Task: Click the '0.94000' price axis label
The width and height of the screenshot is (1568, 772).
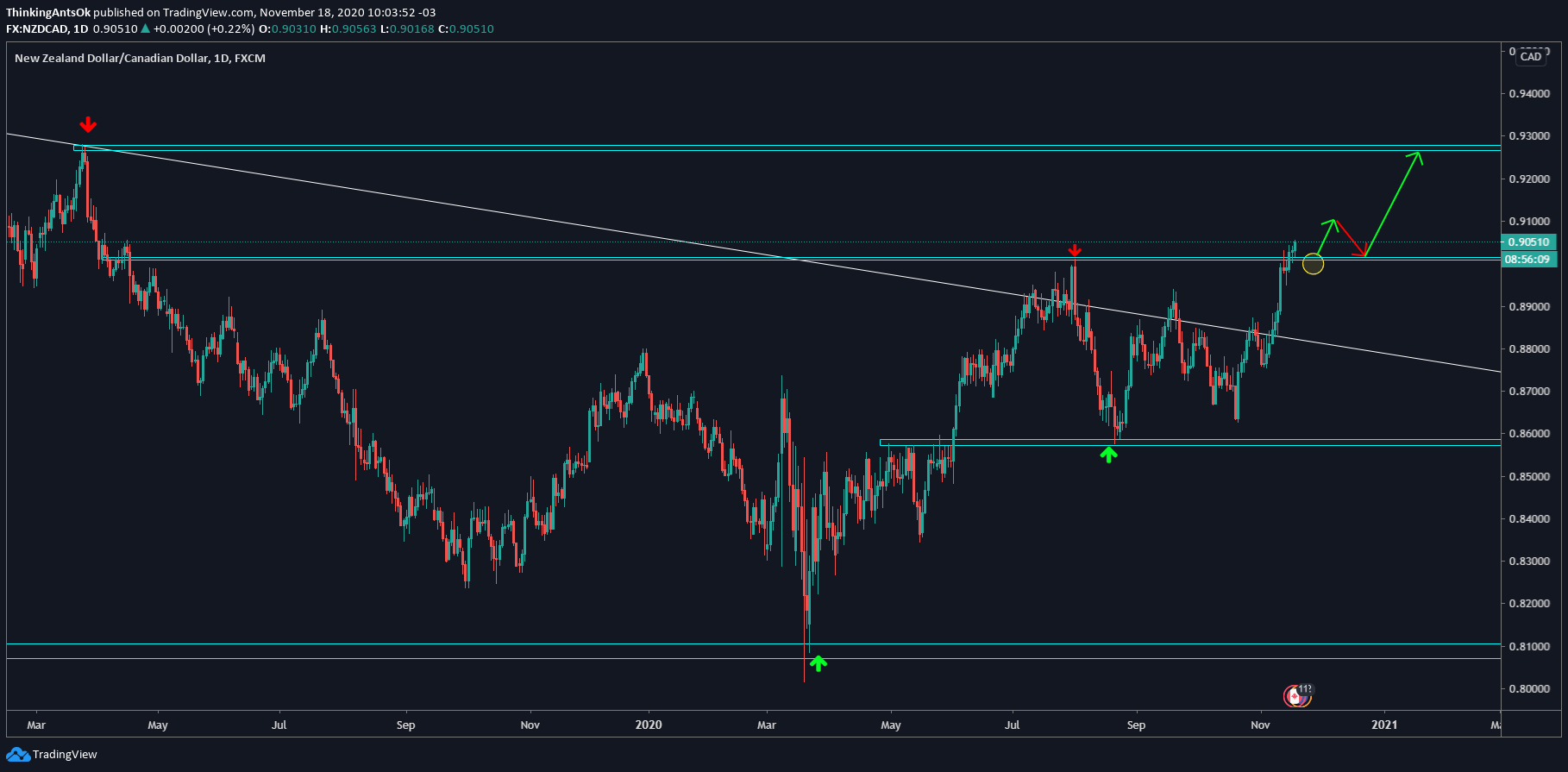Action: coord(1529,93)
